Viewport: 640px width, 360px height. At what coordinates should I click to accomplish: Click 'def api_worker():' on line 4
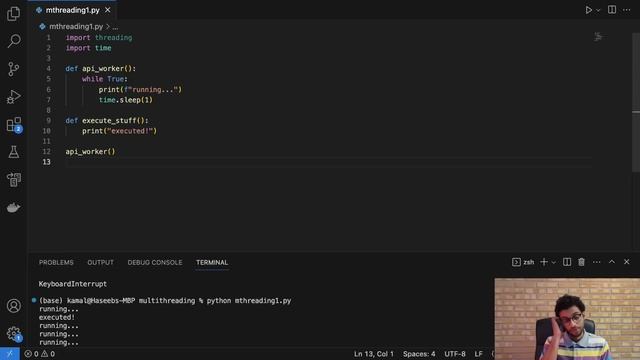100,69
